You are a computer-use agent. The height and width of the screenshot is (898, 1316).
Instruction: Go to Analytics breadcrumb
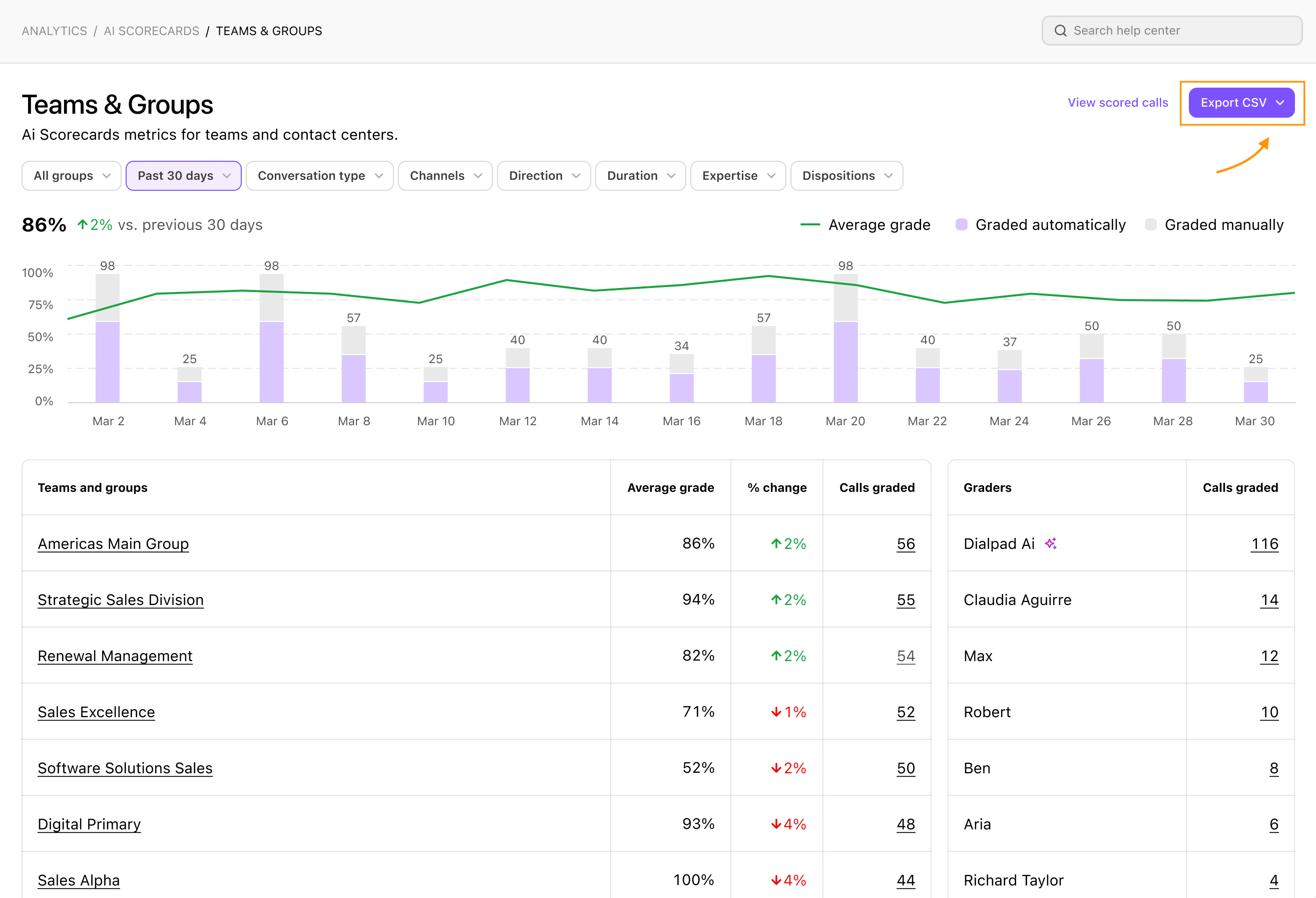coord(55,31)
